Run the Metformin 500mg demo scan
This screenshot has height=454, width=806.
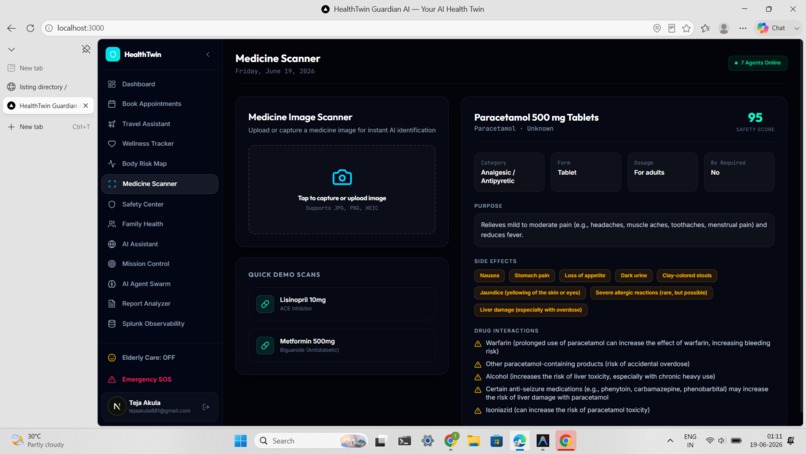[x=342, y=345]
